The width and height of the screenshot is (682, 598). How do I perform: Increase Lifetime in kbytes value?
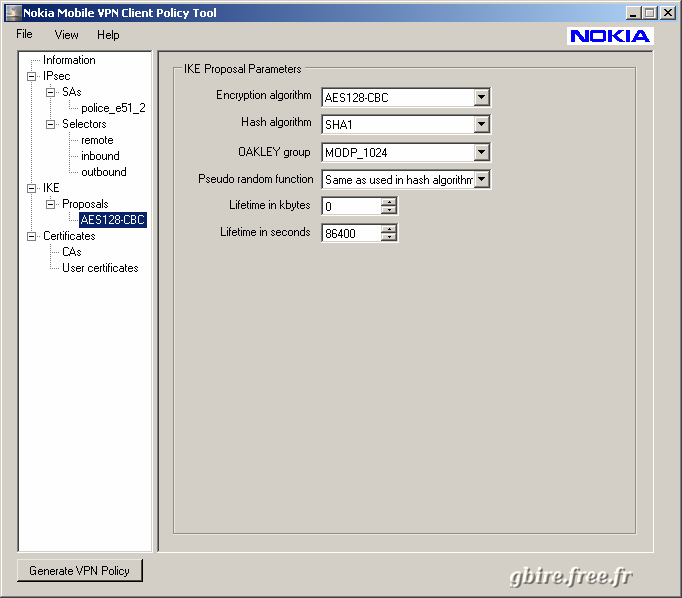coord(389,202)
